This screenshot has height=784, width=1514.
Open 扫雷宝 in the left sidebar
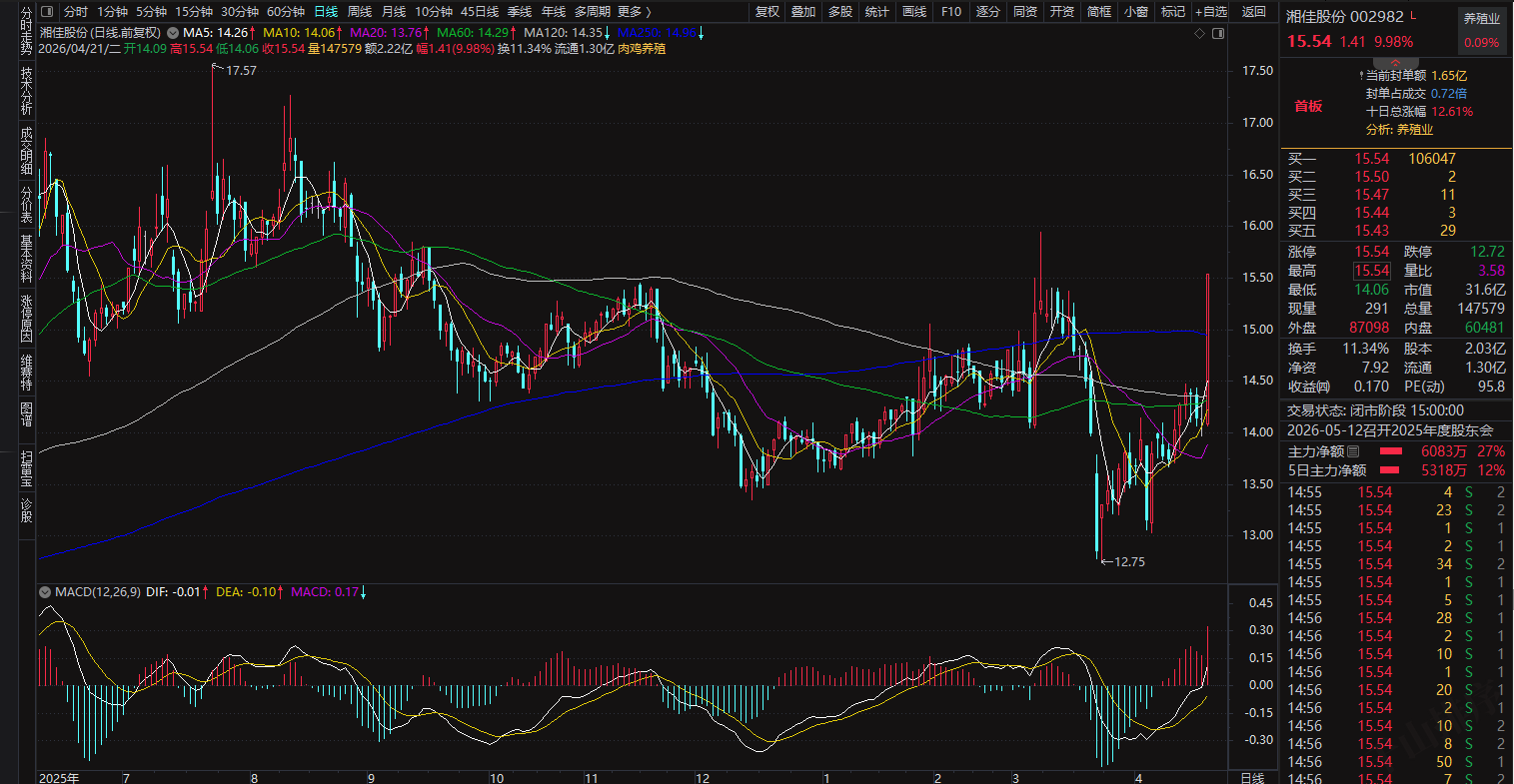pos(26,466)
